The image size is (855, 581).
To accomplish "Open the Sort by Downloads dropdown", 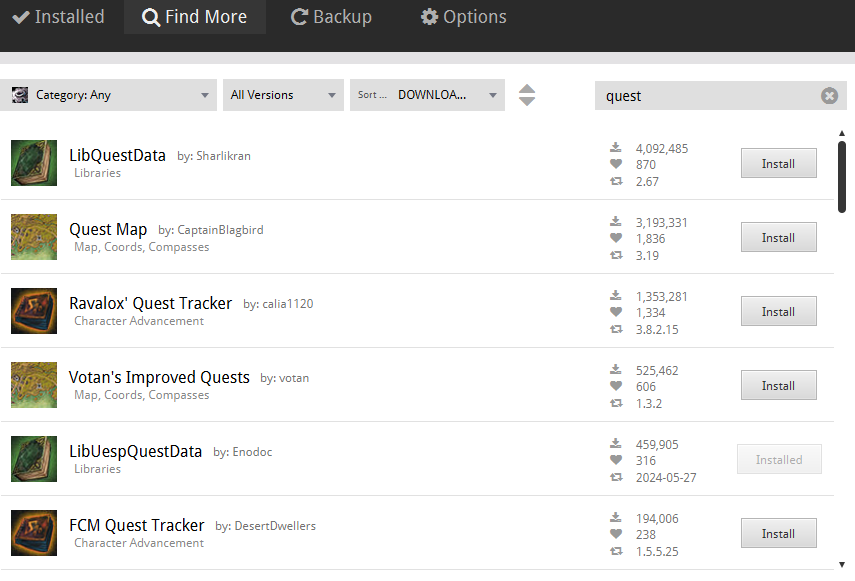I will coord(427,95).
